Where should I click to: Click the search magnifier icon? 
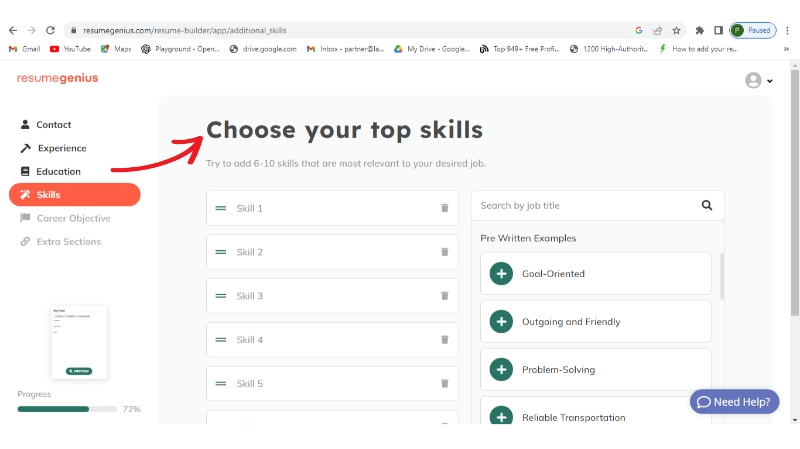click(707, 206)
